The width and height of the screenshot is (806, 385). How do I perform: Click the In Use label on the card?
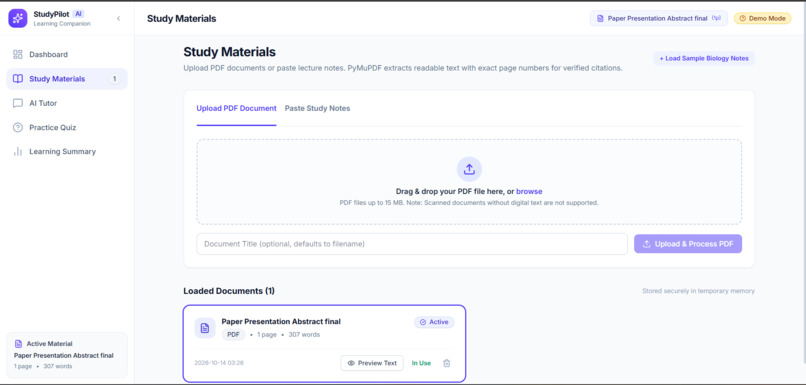[x=421, y=363]
